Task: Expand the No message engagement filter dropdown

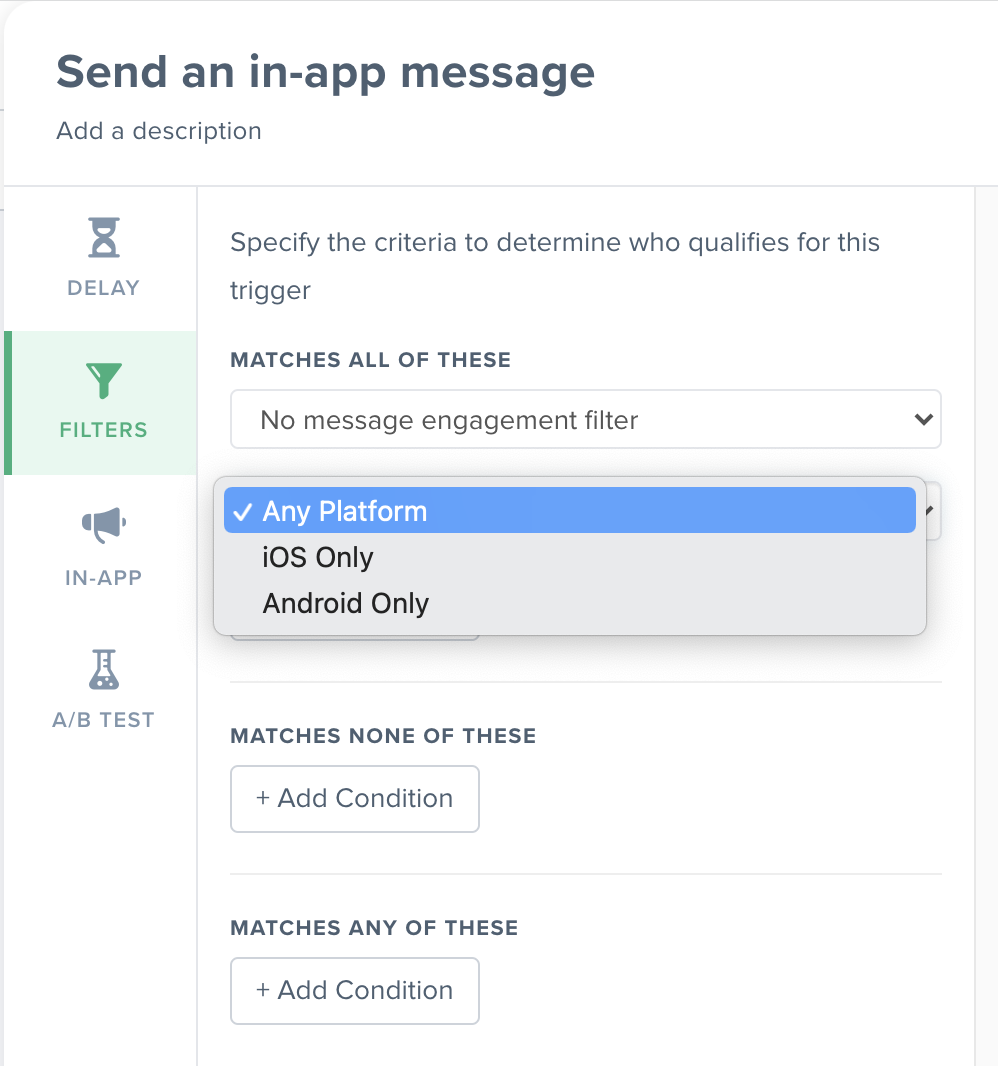Action: click(585, 419)
